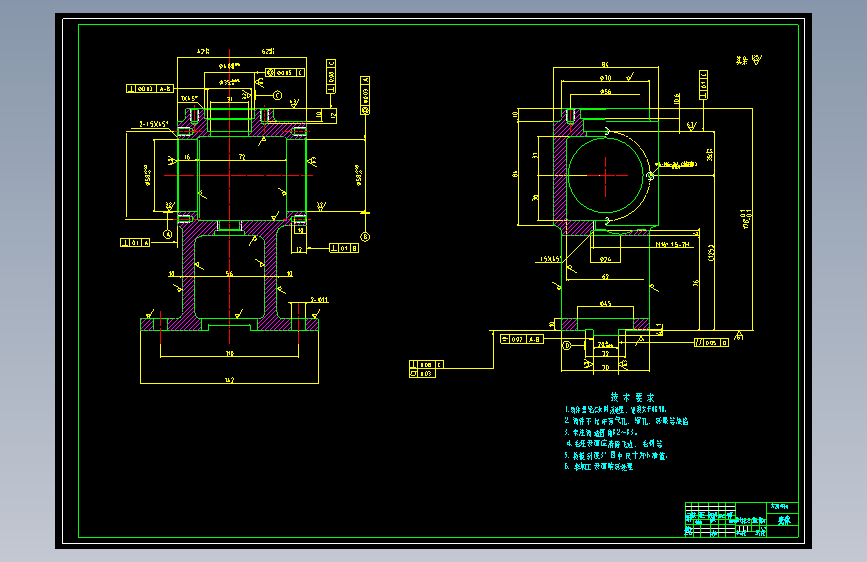Select the dimension text 56 in lower body
This screenshot has width=867, height=562.
[x=229, y=273]
